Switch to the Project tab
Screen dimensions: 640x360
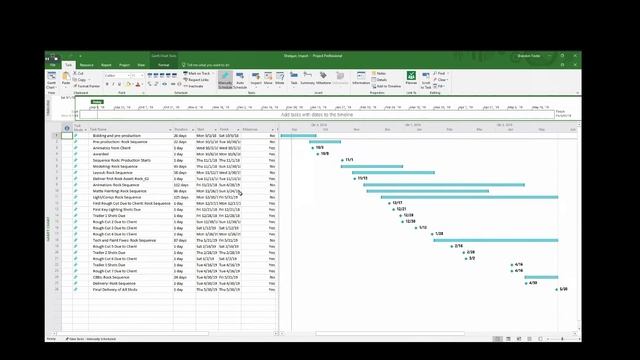coord(124,65)
